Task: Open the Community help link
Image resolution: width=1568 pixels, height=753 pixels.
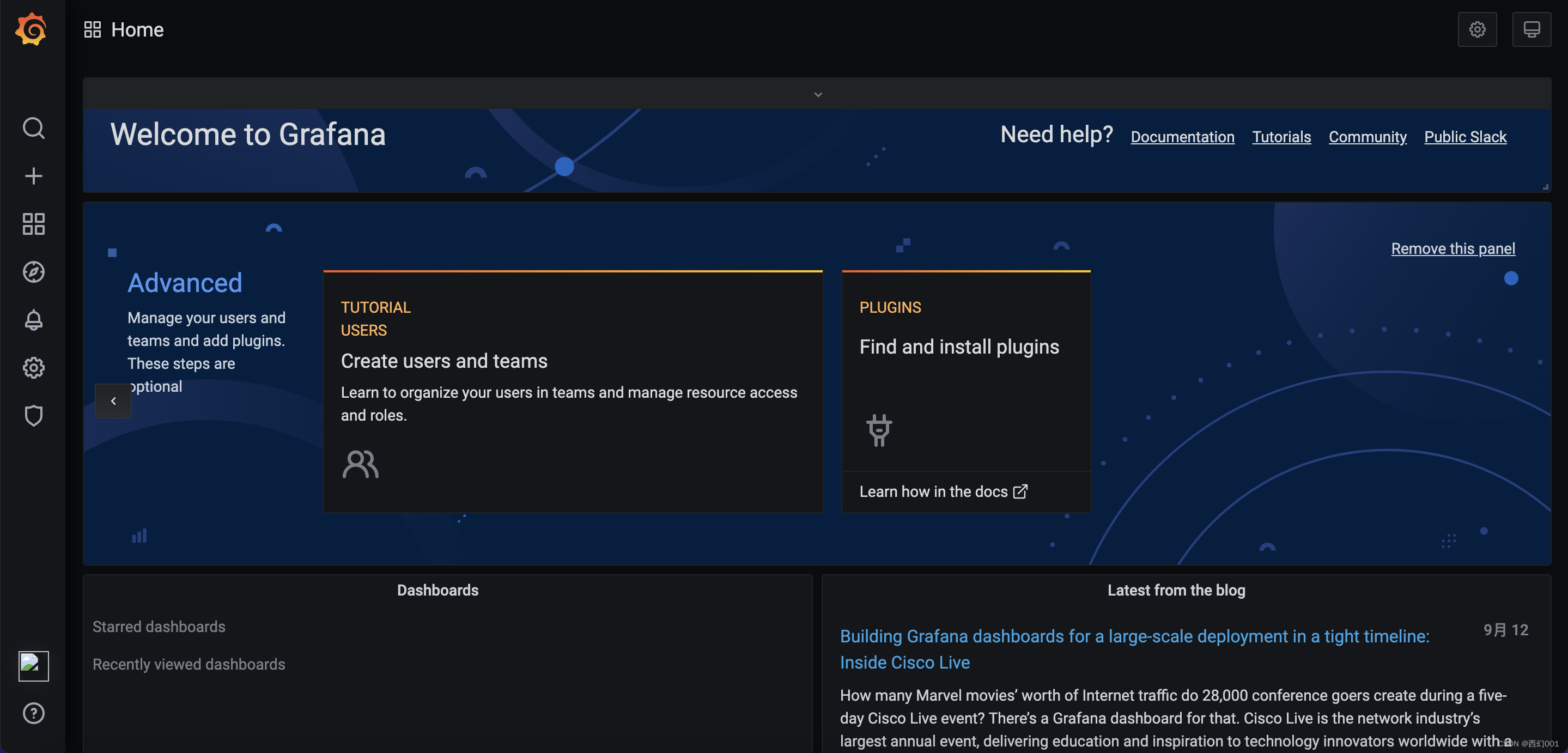Action: 1367,137
